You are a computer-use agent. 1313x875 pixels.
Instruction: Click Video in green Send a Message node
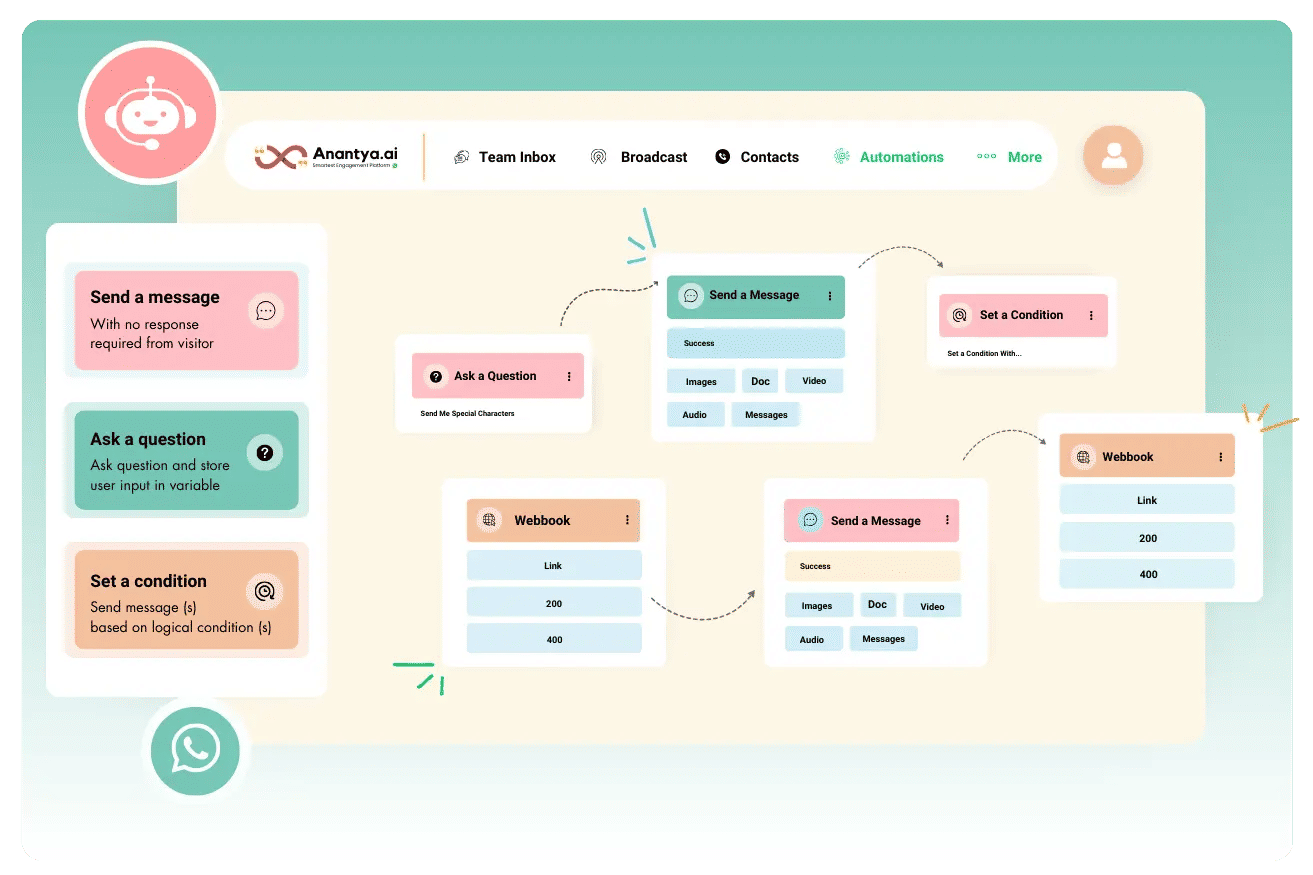814,381
